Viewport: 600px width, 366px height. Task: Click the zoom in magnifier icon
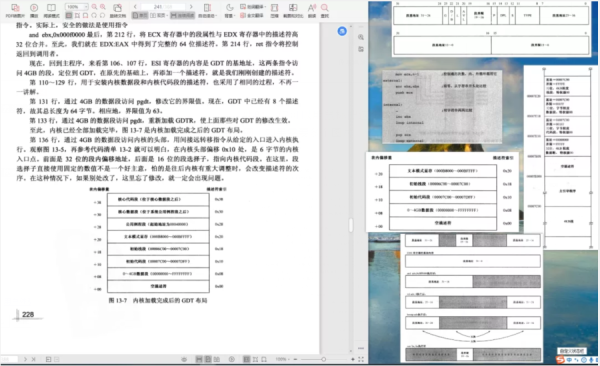(103, 7)
